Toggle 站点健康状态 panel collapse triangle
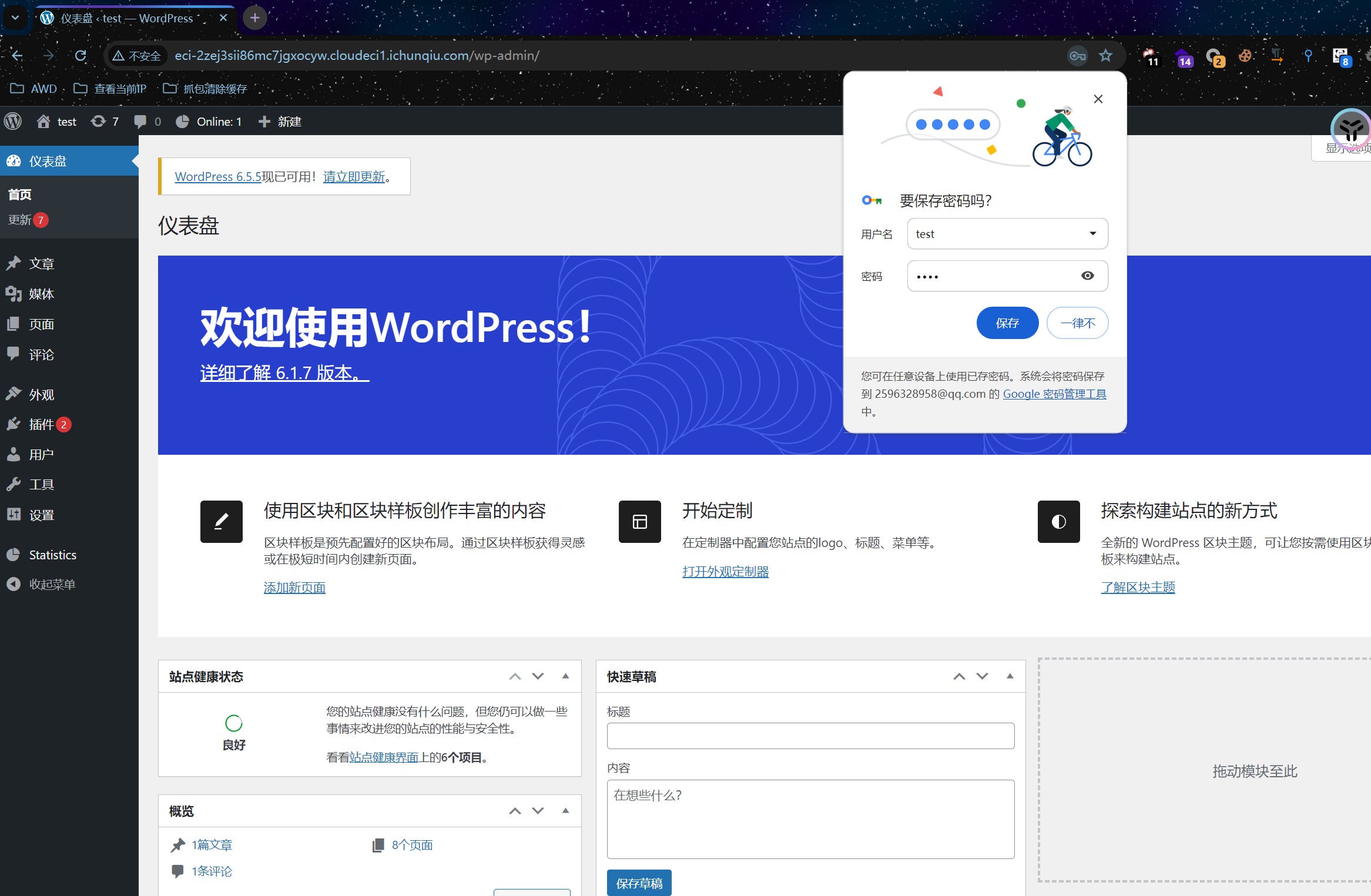The width and height of the screenshot is (1371, 896). [x=566, y=677]
